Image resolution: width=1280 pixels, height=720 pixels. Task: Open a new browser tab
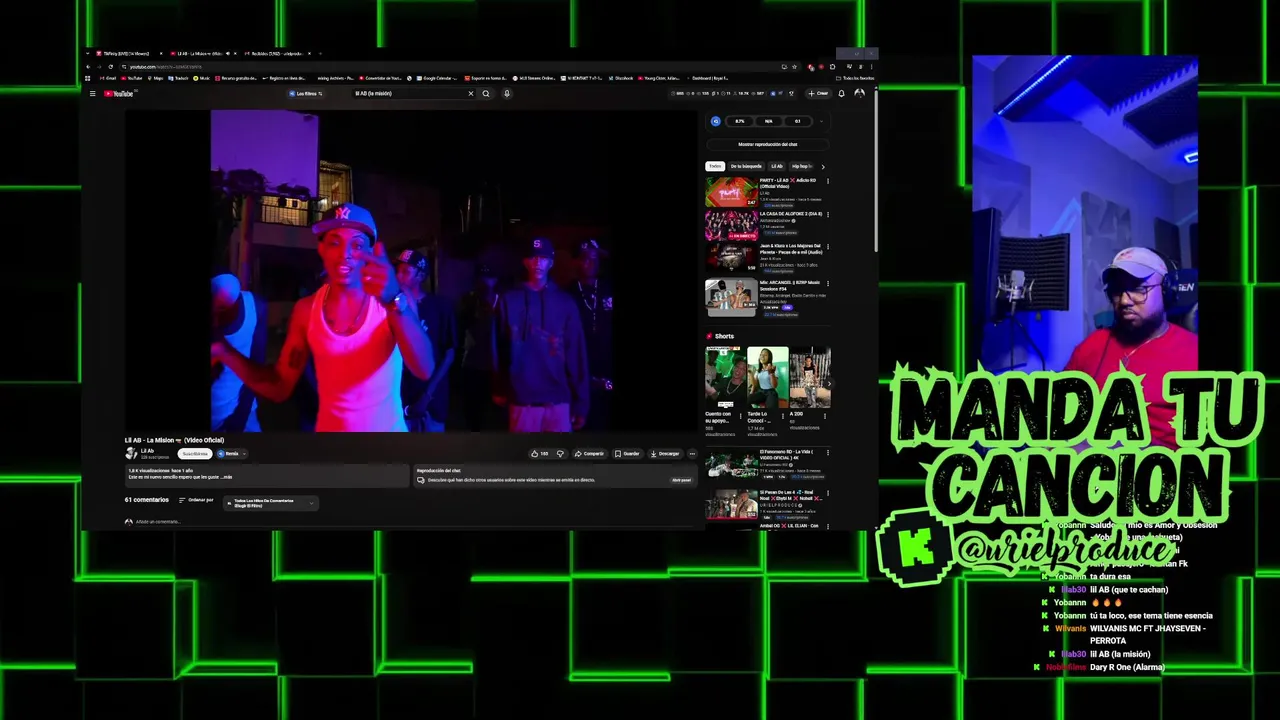tap(320, 53)
